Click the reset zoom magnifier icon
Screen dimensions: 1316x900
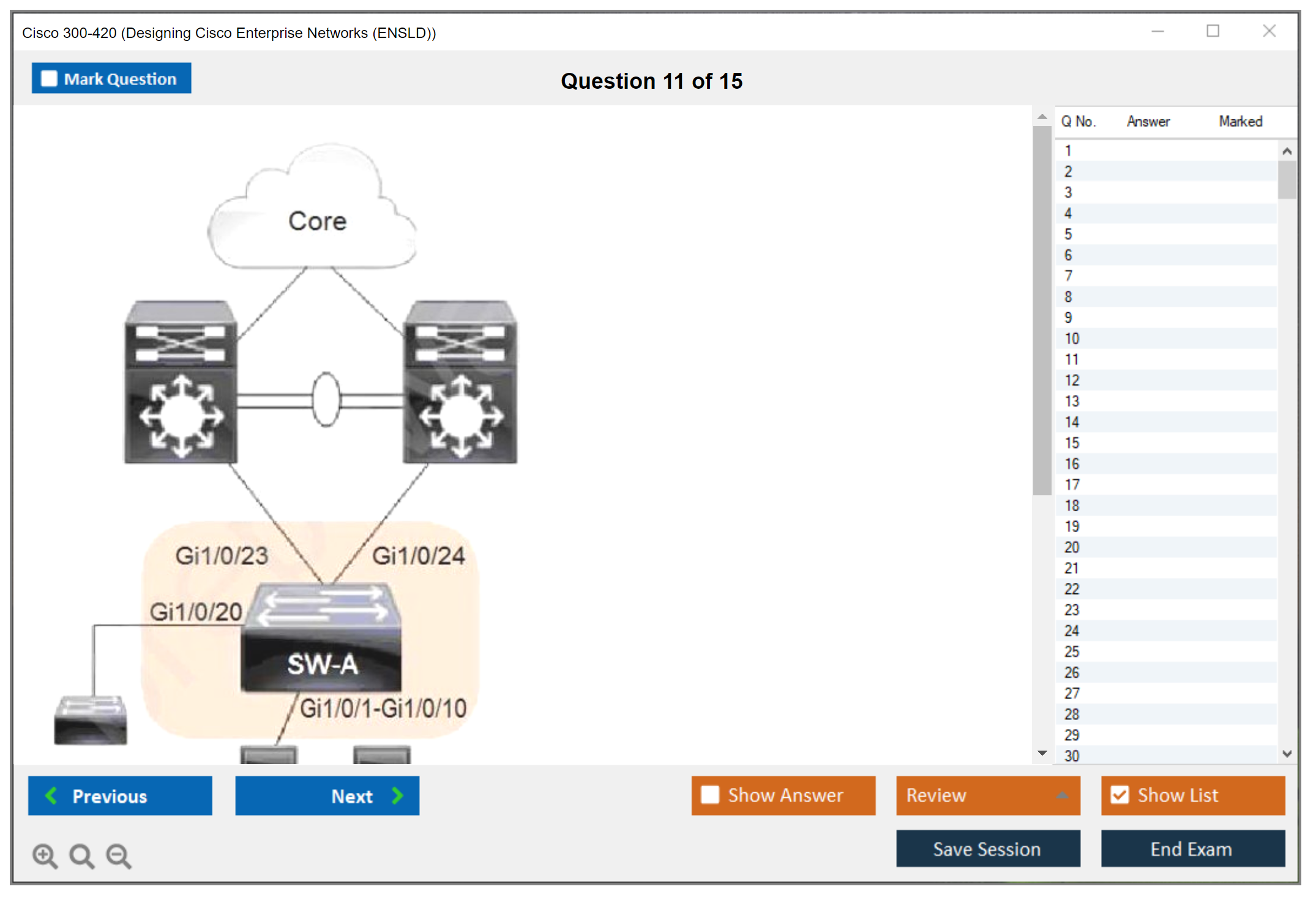point(81,855)
